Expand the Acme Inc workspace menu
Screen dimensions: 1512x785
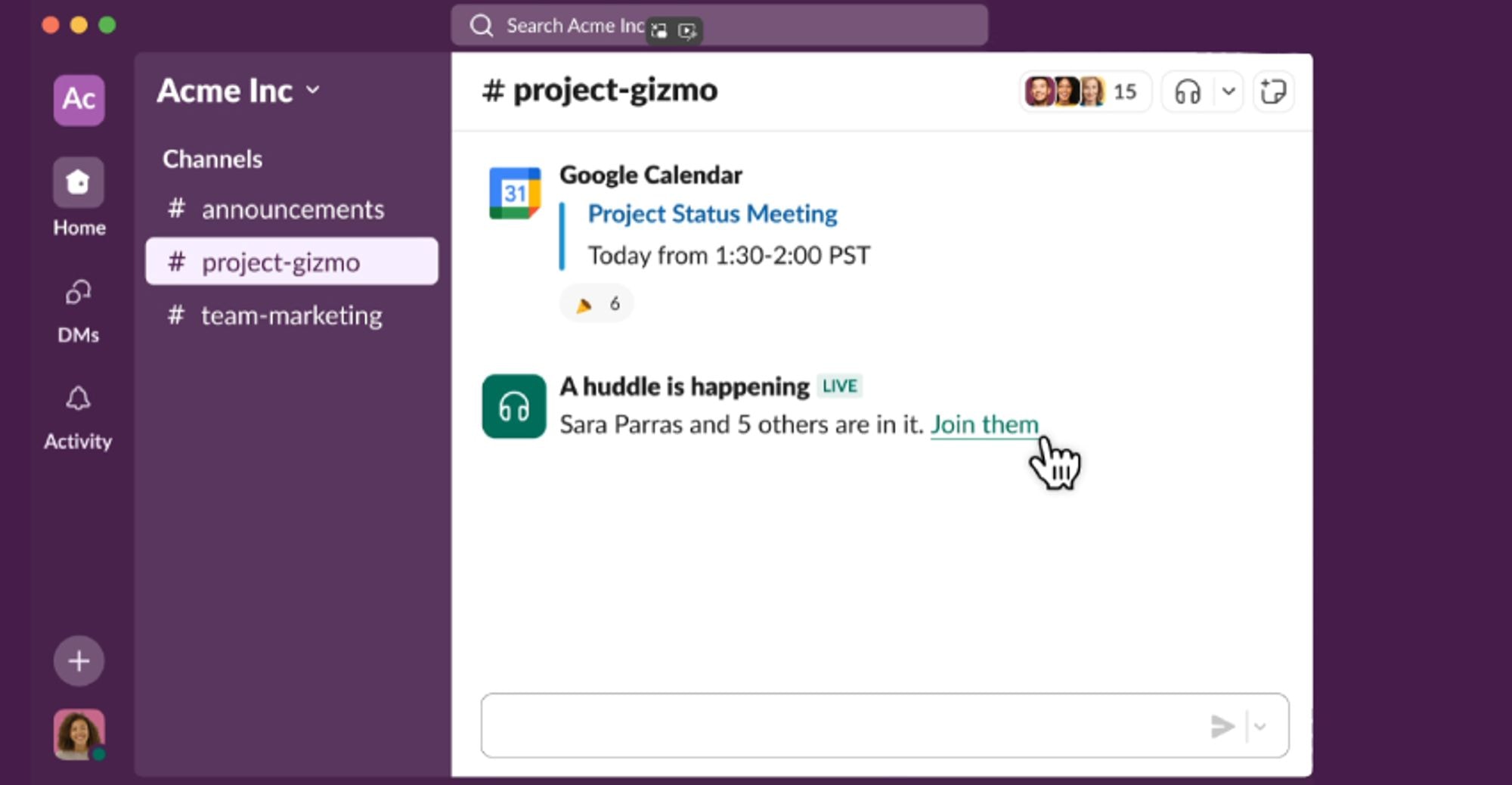pos(238,92)
